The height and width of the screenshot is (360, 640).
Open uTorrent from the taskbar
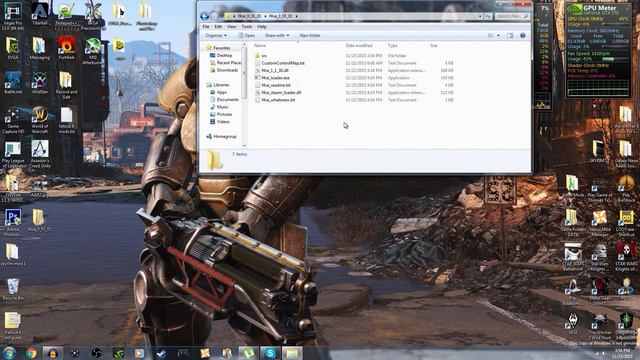(248, 353)
